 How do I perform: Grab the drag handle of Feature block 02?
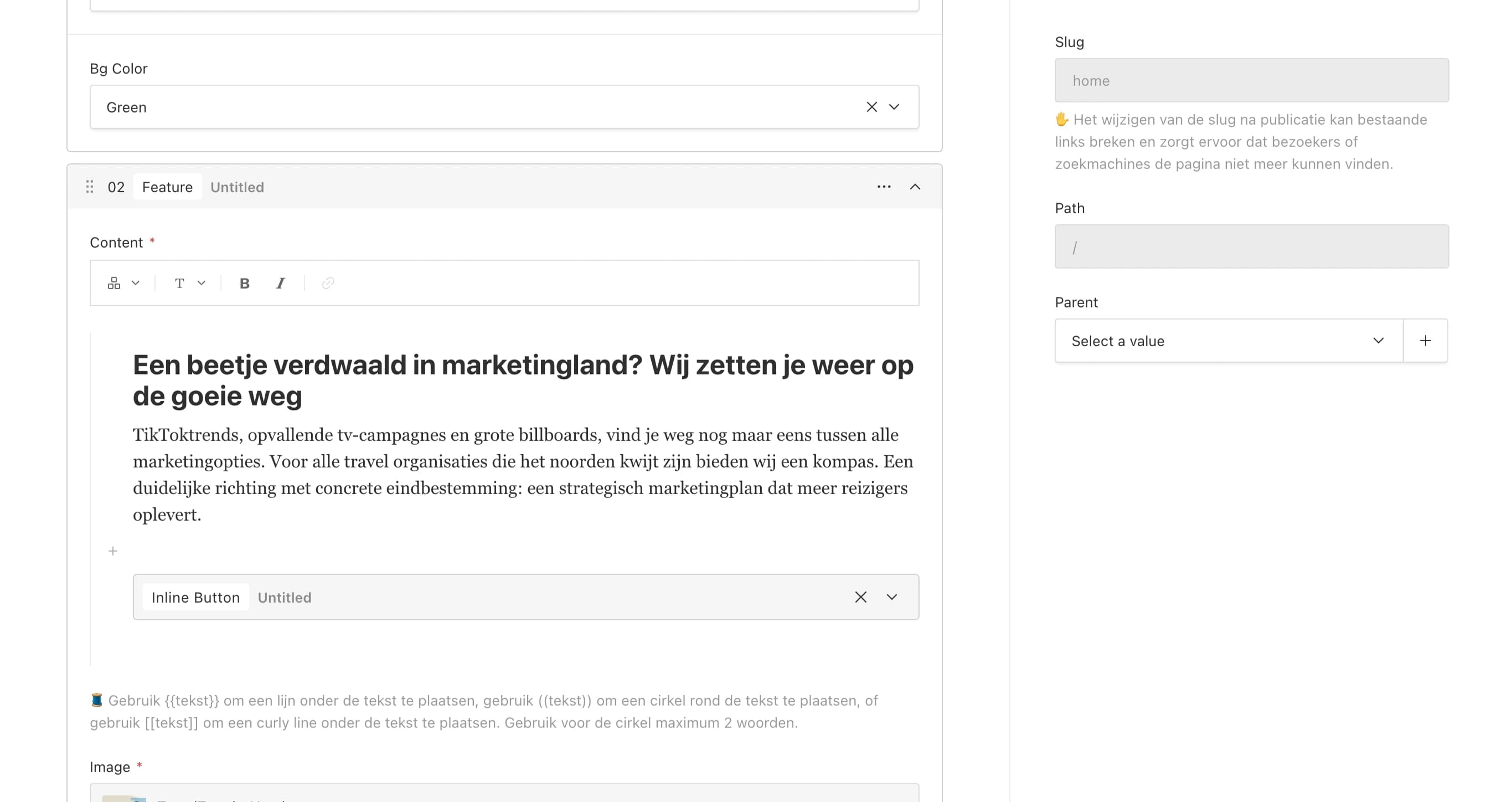[x=90, y=187]
